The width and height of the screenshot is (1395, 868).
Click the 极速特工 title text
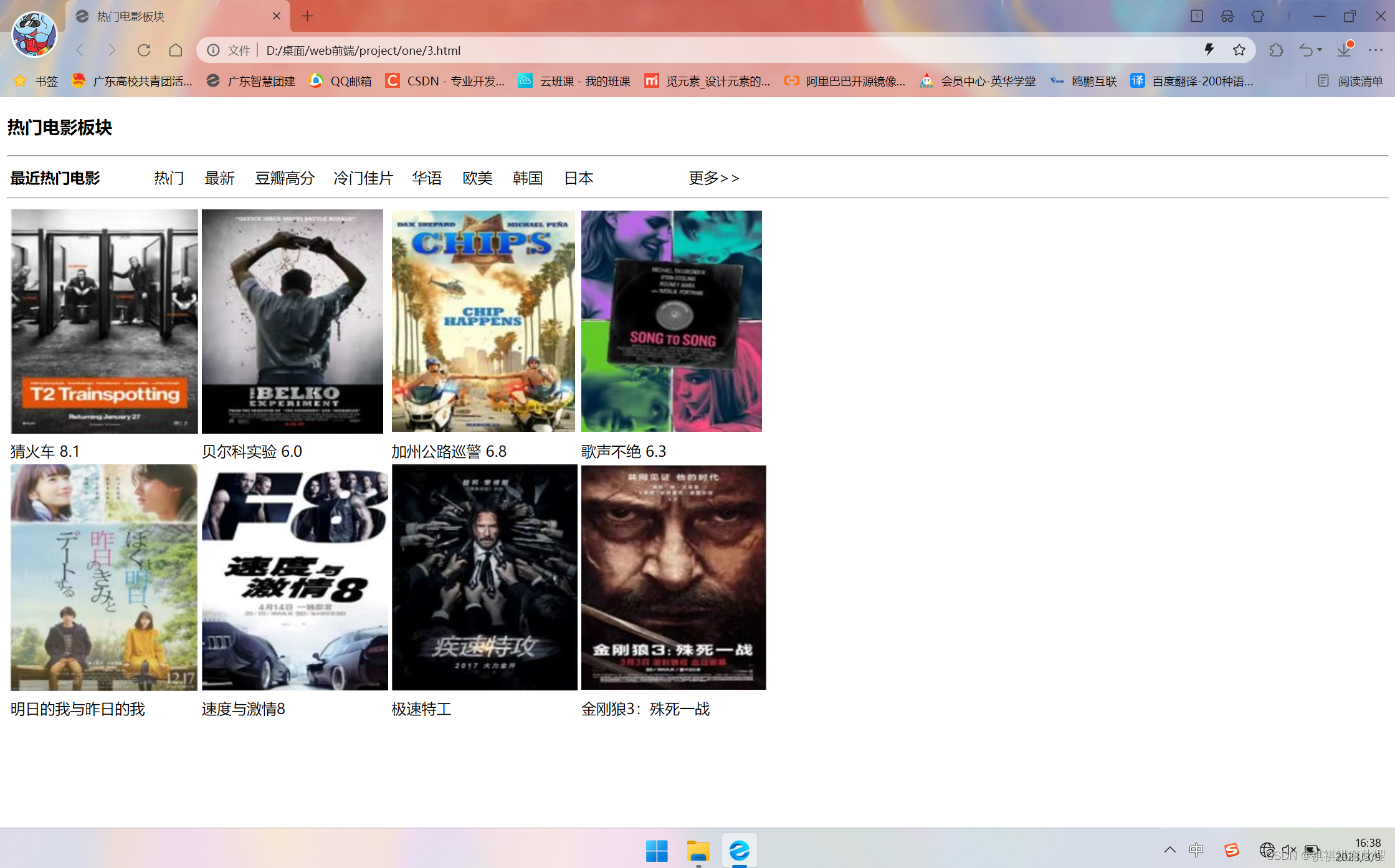[x=421, y=709]
